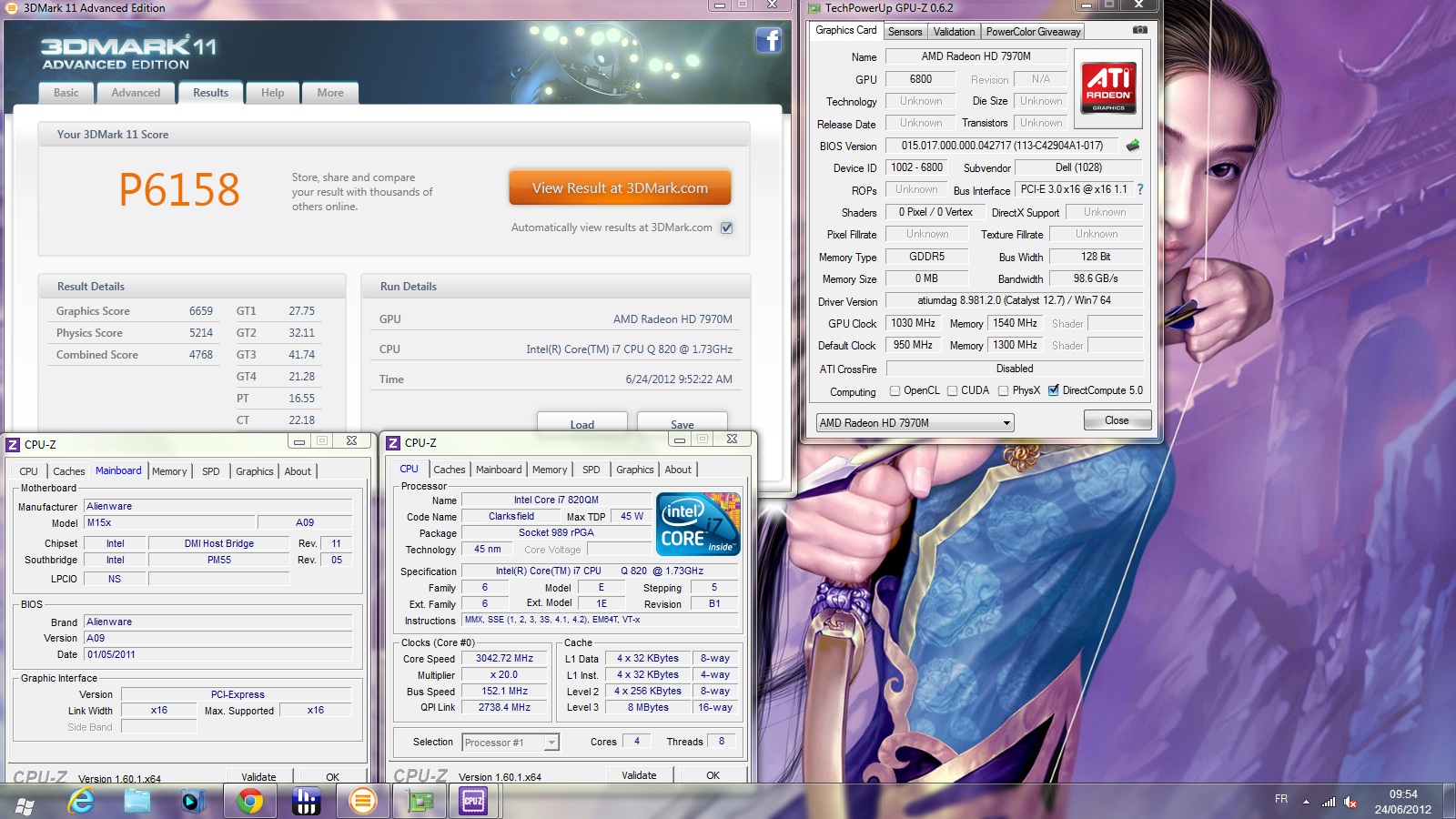Click the Graphics Score value 6659
Image resolution: width=1456 pixels, height=819 pixels.
pos(201,311)
